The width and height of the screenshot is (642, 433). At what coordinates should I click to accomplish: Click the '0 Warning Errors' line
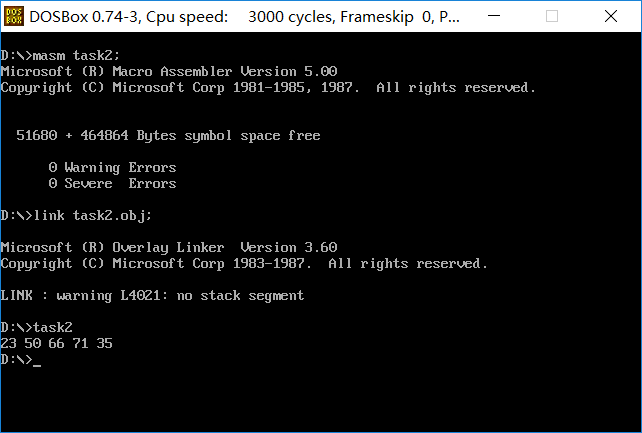pyautogui.click(x=113, y=167)
